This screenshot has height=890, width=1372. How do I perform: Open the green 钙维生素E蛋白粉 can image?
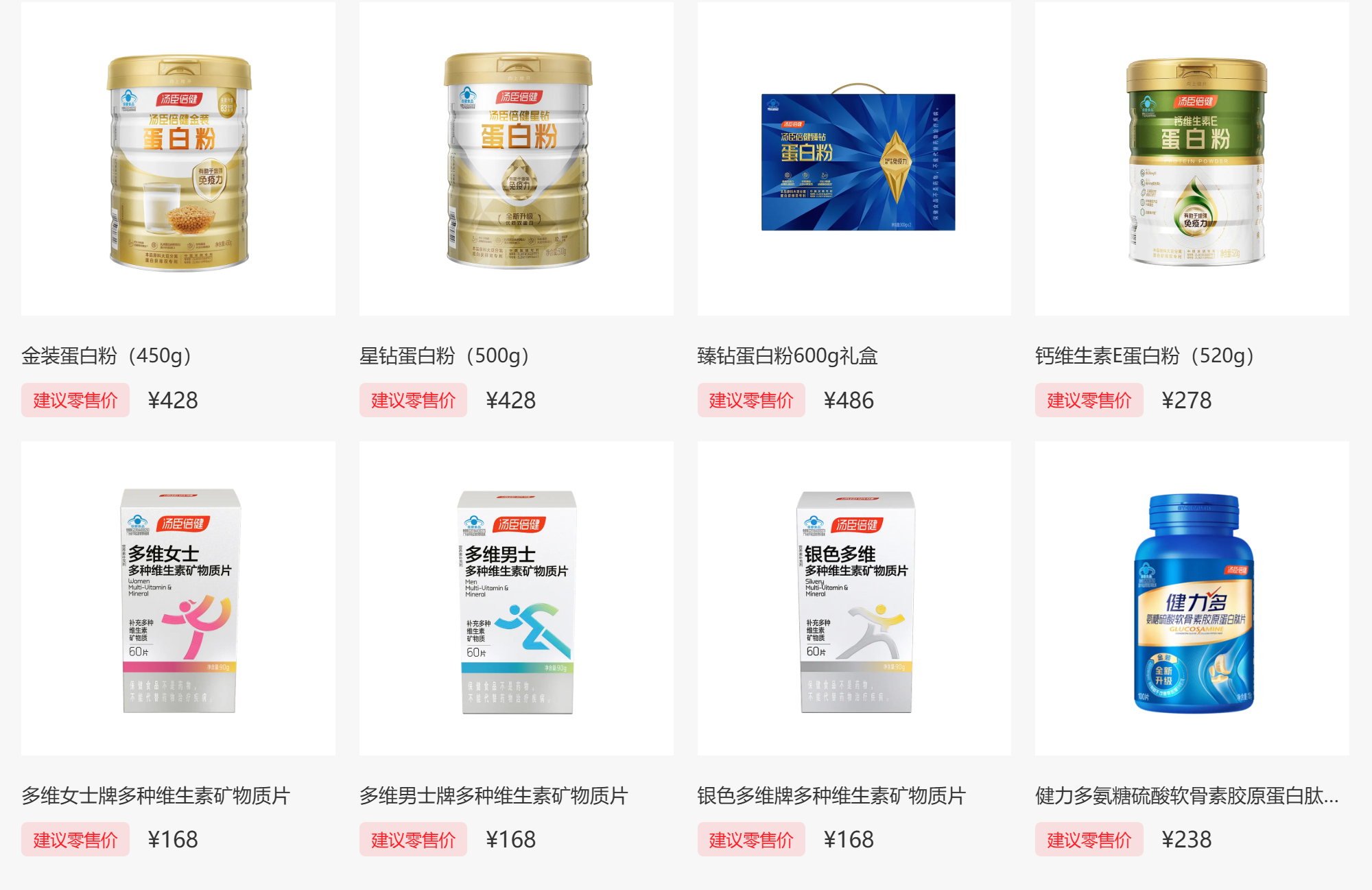tap(1192, 159)
